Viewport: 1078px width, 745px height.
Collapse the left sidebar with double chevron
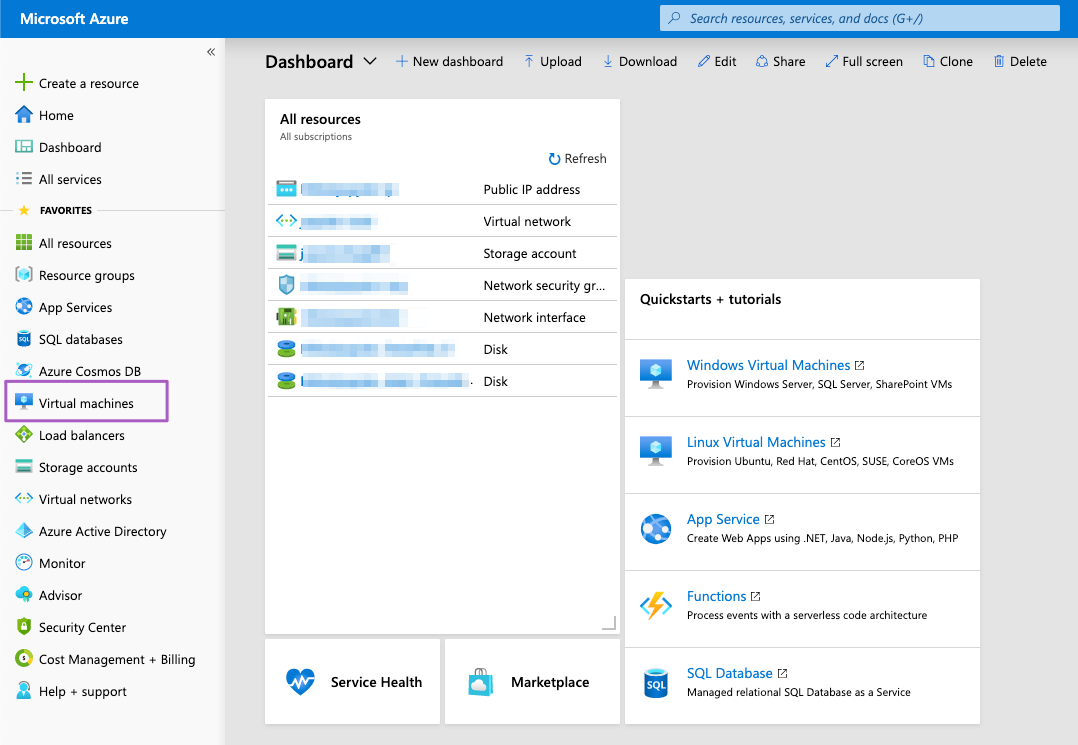click(x=211, y=52)
